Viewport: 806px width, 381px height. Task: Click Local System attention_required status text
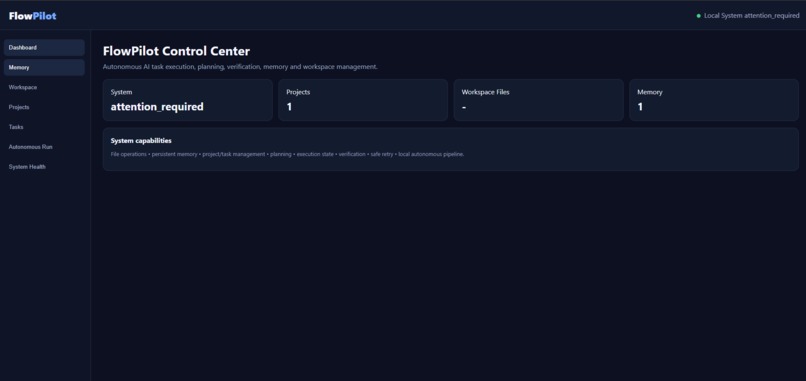[x=752, y=16]
